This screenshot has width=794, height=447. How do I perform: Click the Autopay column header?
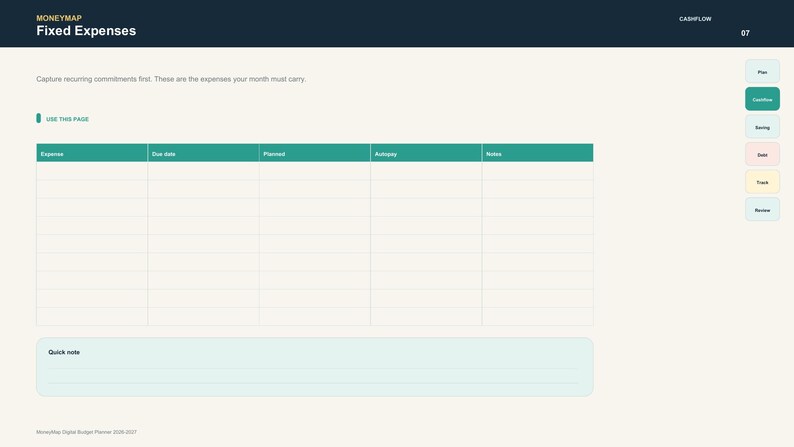click(426, 153)
